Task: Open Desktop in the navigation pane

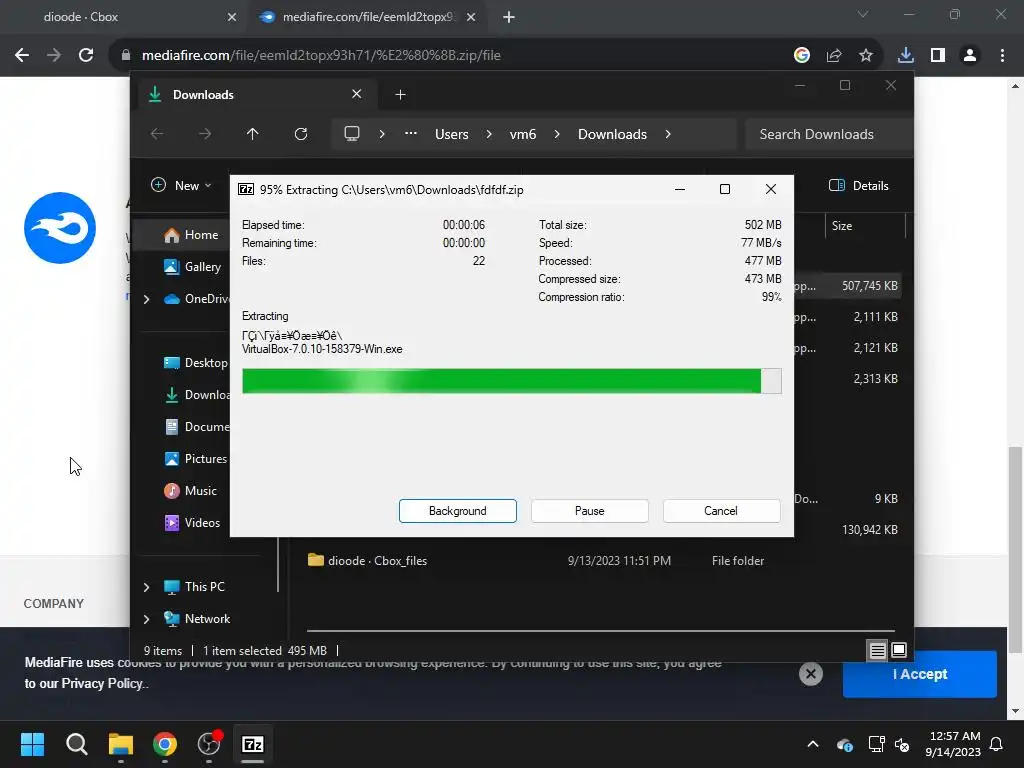Action: (x=196, y=363)
